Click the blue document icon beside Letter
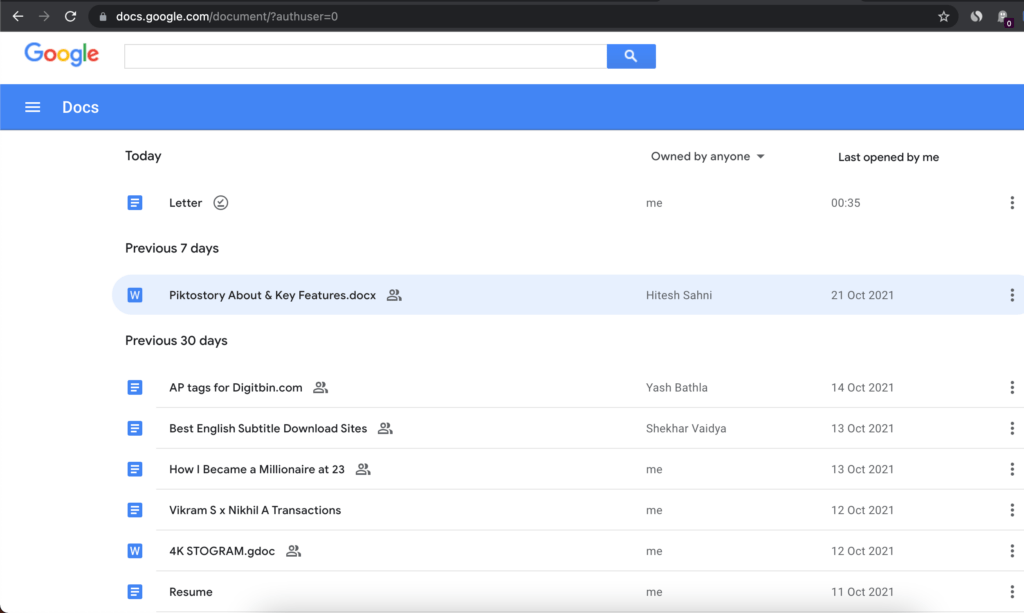Image resolution: width=1024 pixels, height=613 pixels. tap(135, 202)
